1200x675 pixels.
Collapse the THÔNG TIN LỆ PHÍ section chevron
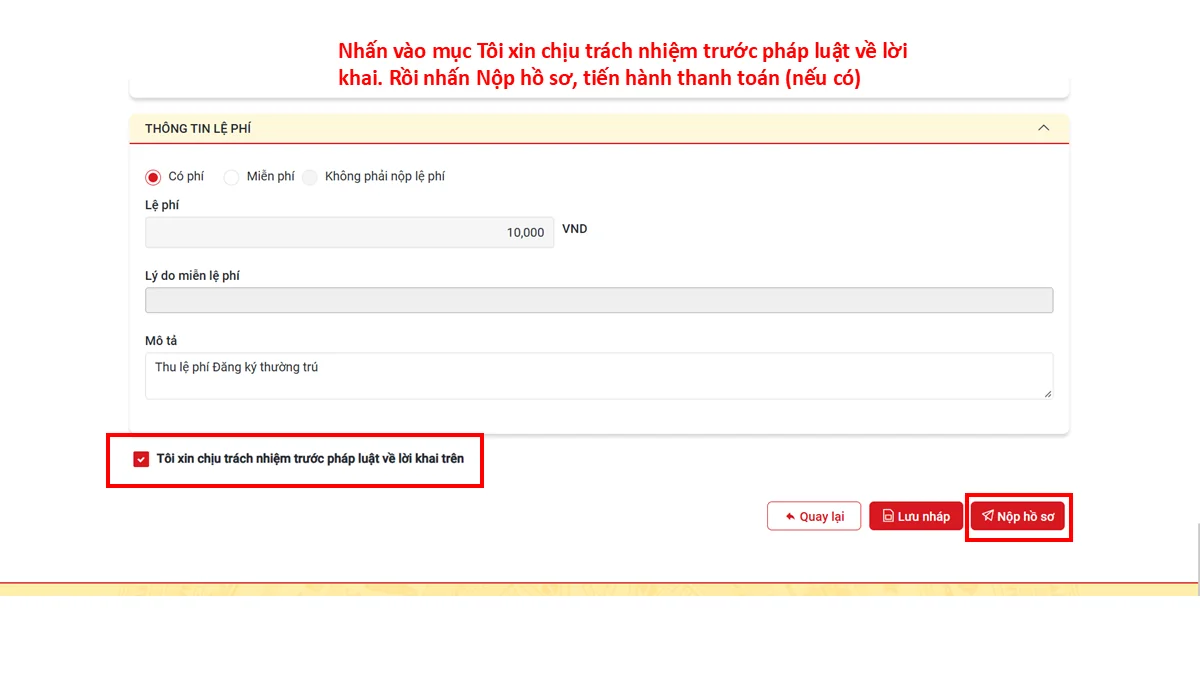pos(1044,128)
